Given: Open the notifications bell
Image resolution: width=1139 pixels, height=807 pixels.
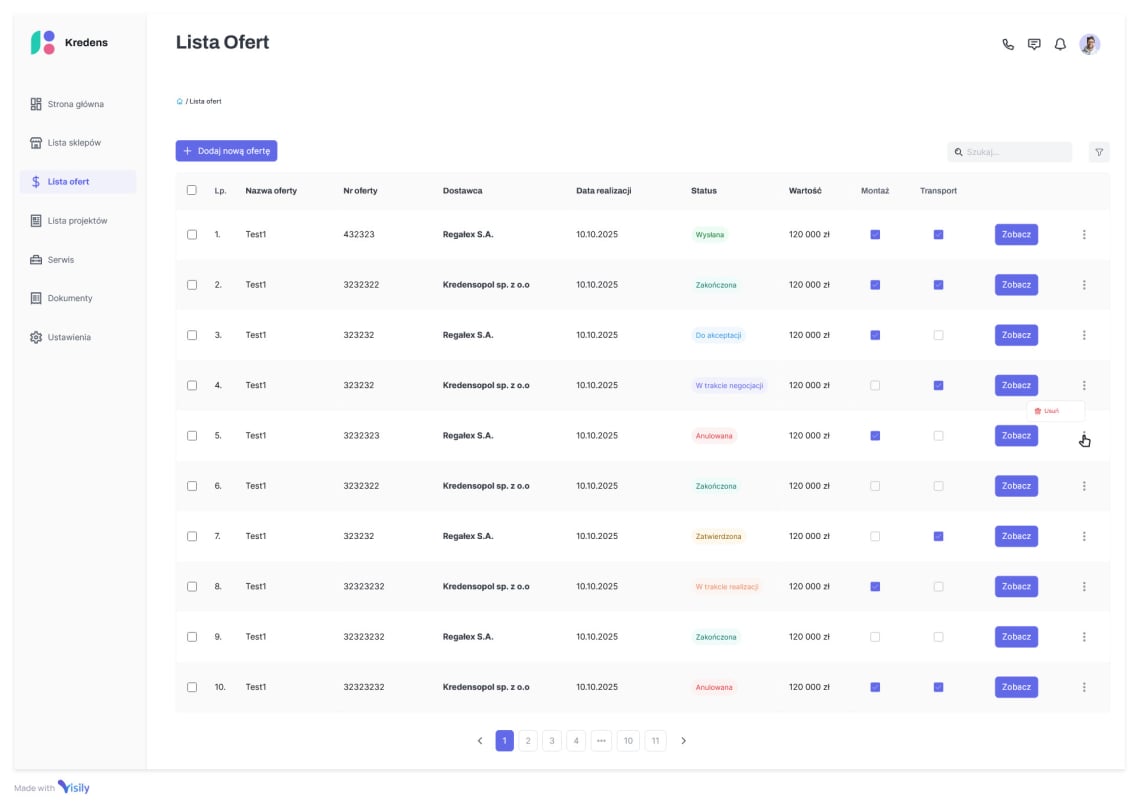Looking at the screenshot, I should (x=1060, y=44).
